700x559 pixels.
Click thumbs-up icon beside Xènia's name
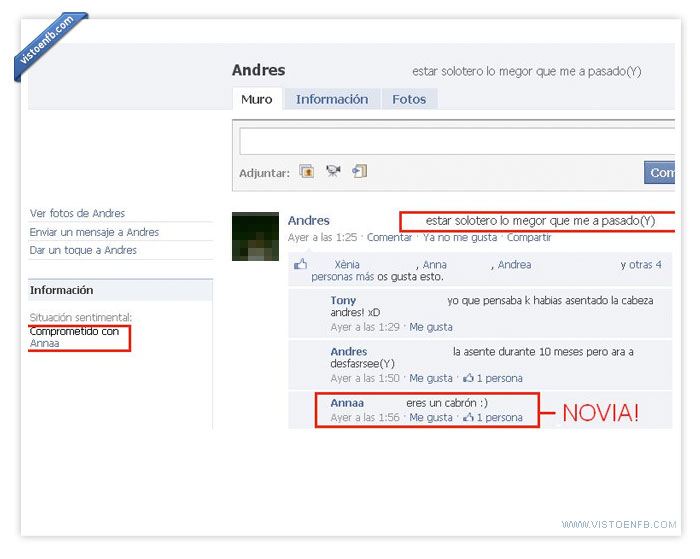pos(300,265)
